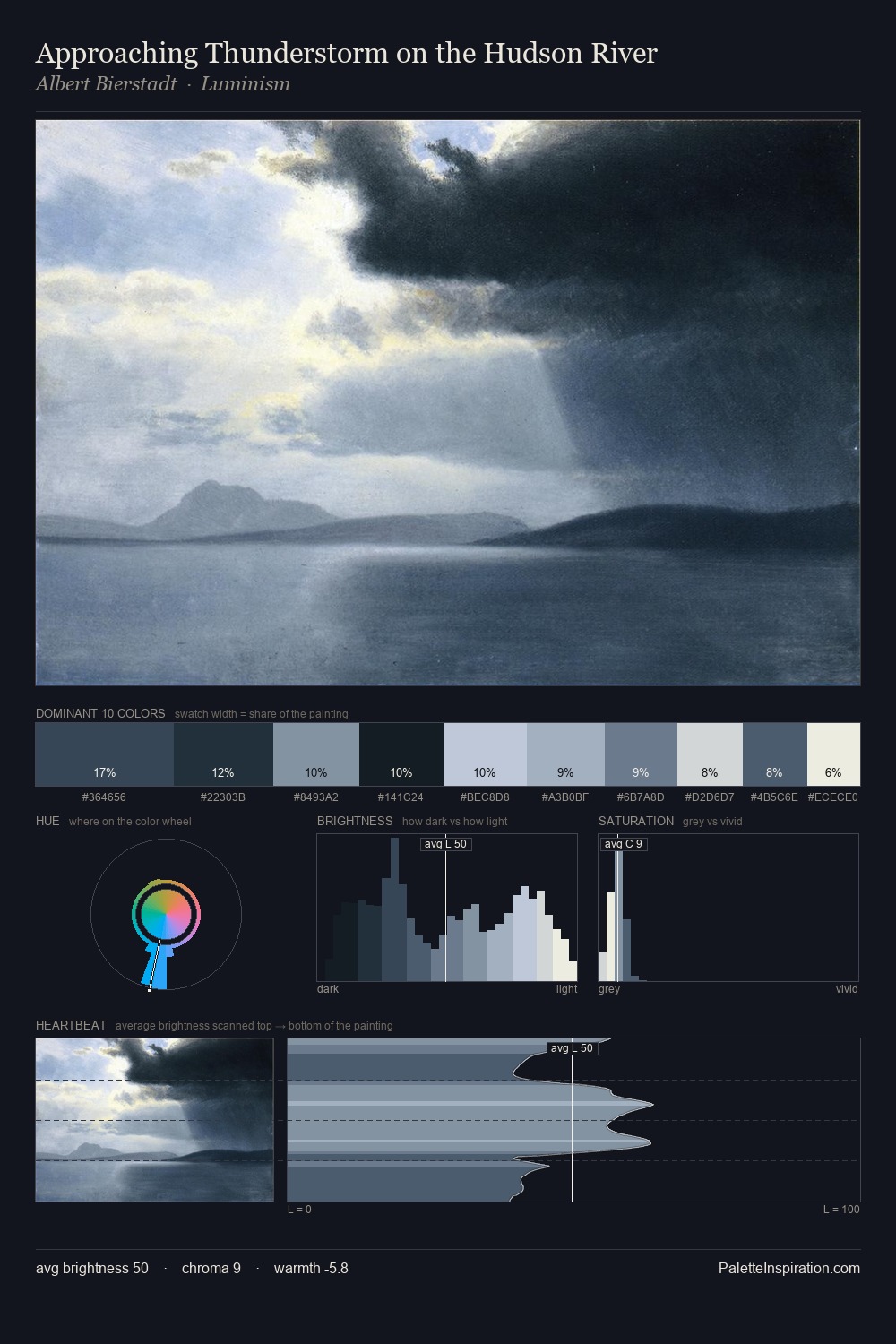Click the painting title heading
Screen dimensions: 896x1344
pos(346,53)
